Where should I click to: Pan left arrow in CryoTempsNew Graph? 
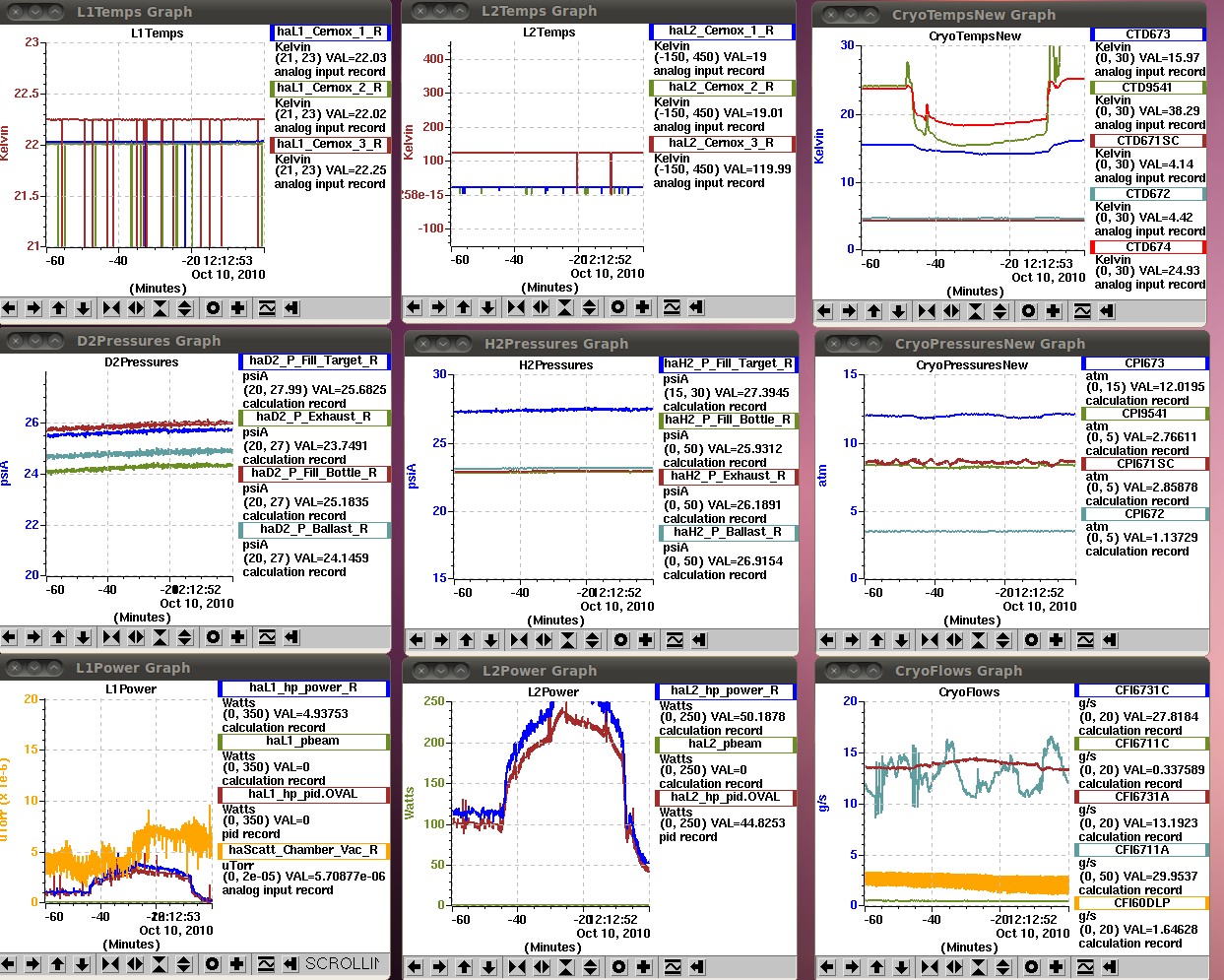[x=824, y=311]
